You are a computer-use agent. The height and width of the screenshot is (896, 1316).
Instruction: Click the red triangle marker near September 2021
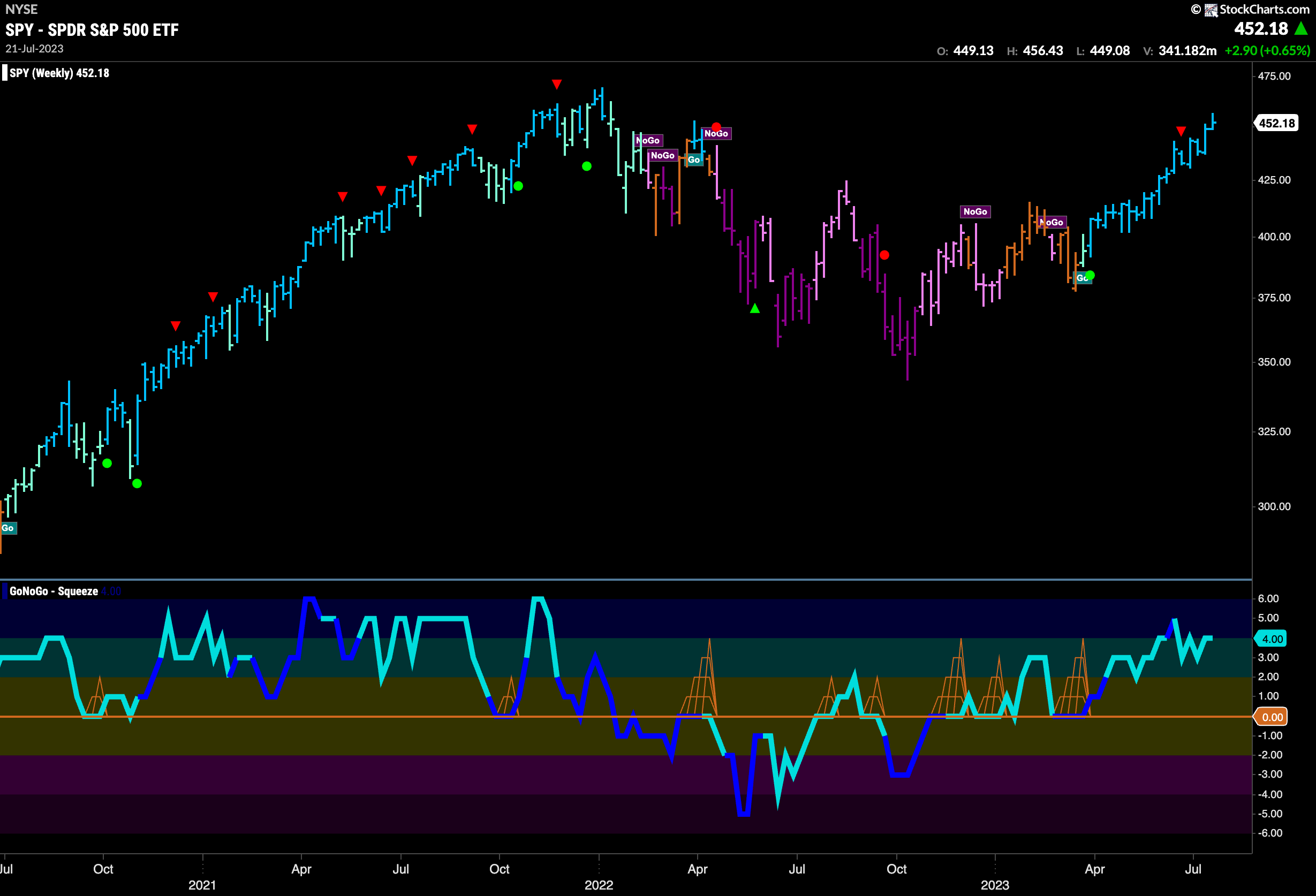point(472,130)
